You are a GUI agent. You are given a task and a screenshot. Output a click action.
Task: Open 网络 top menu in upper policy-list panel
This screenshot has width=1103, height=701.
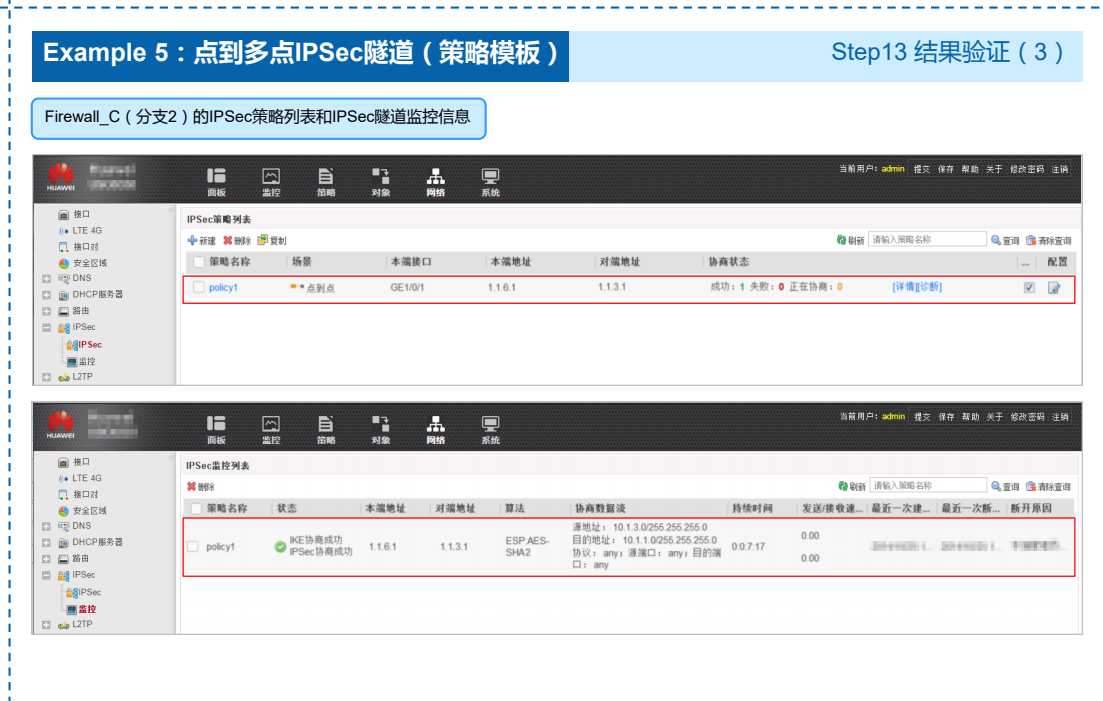tap(435, 182)
